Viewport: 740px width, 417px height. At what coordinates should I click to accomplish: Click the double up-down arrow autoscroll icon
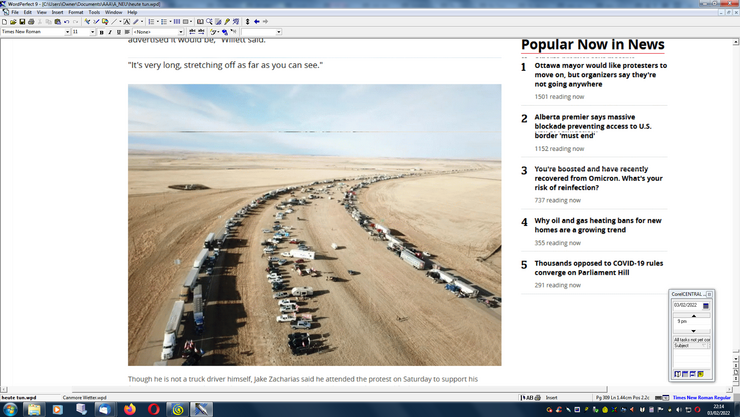[247, 22]
